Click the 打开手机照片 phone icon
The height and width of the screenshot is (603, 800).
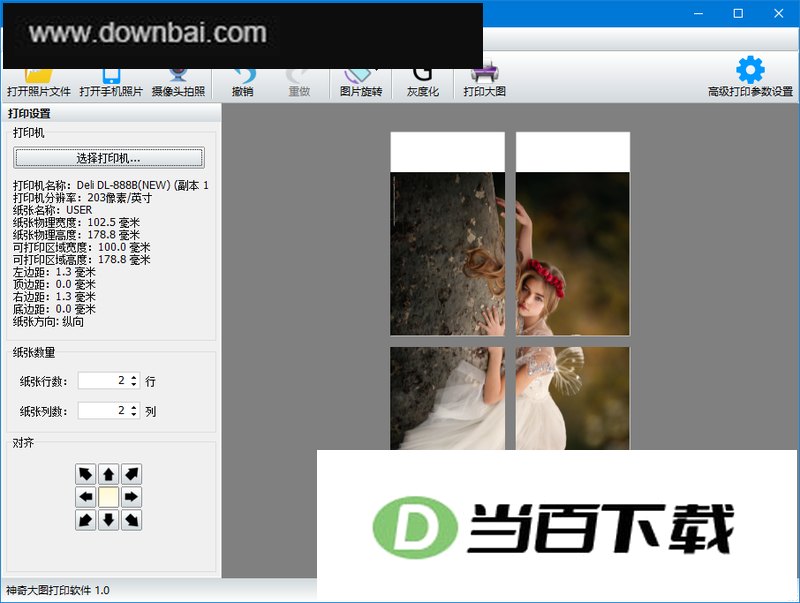click(111, 77)
